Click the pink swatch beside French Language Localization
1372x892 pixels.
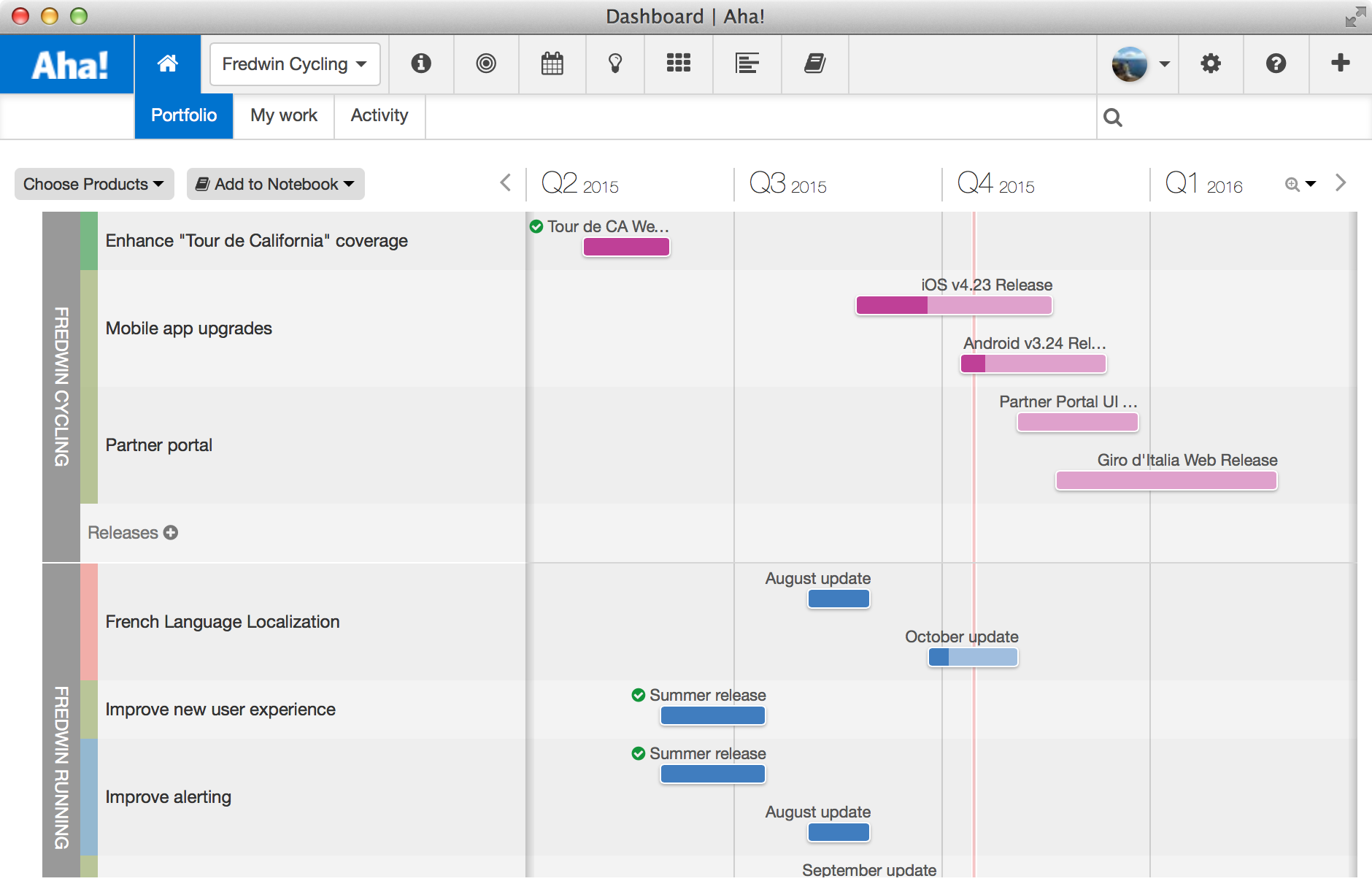[x=89, y=622]
